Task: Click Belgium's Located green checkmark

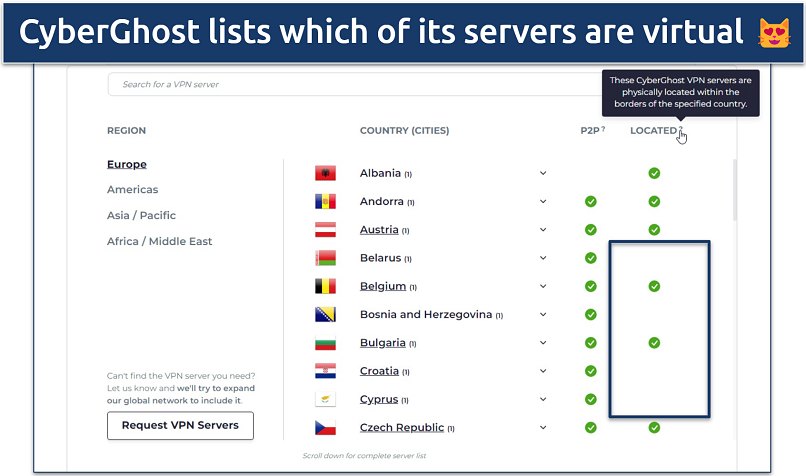Action: point(654,286)
